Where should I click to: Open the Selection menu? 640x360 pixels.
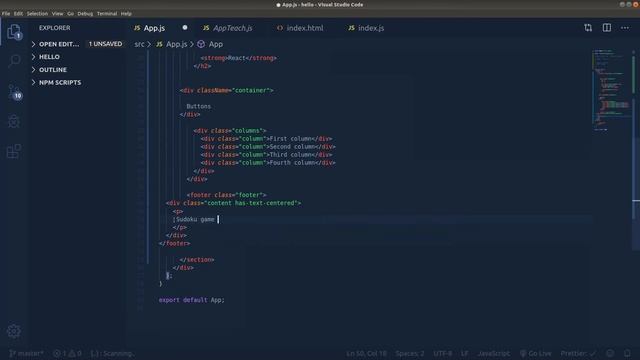37,13
